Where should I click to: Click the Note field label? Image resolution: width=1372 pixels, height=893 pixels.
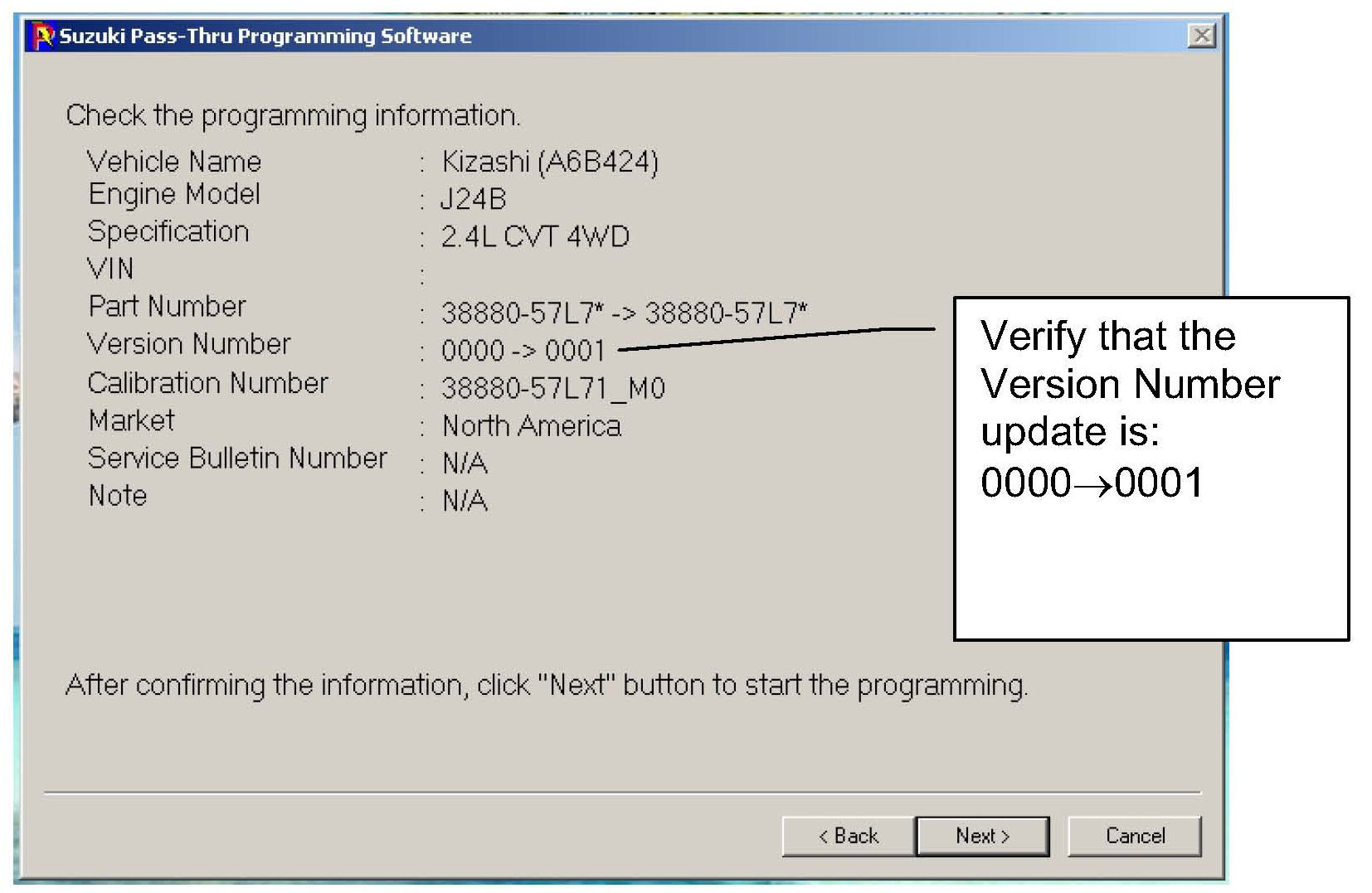118,496
